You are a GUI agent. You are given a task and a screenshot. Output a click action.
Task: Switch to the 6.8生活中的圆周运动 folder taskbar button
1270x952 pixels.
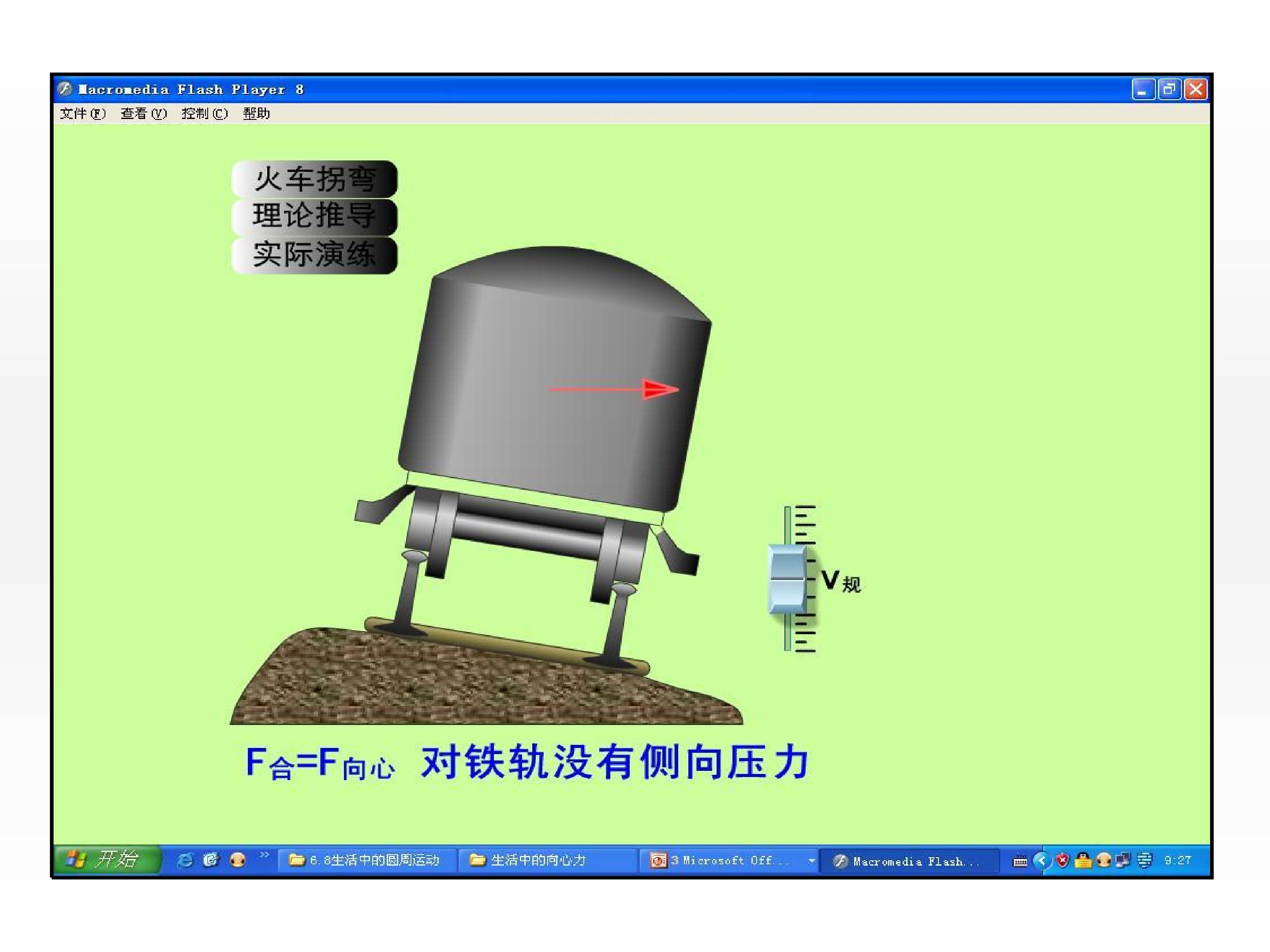coord(367,860)
